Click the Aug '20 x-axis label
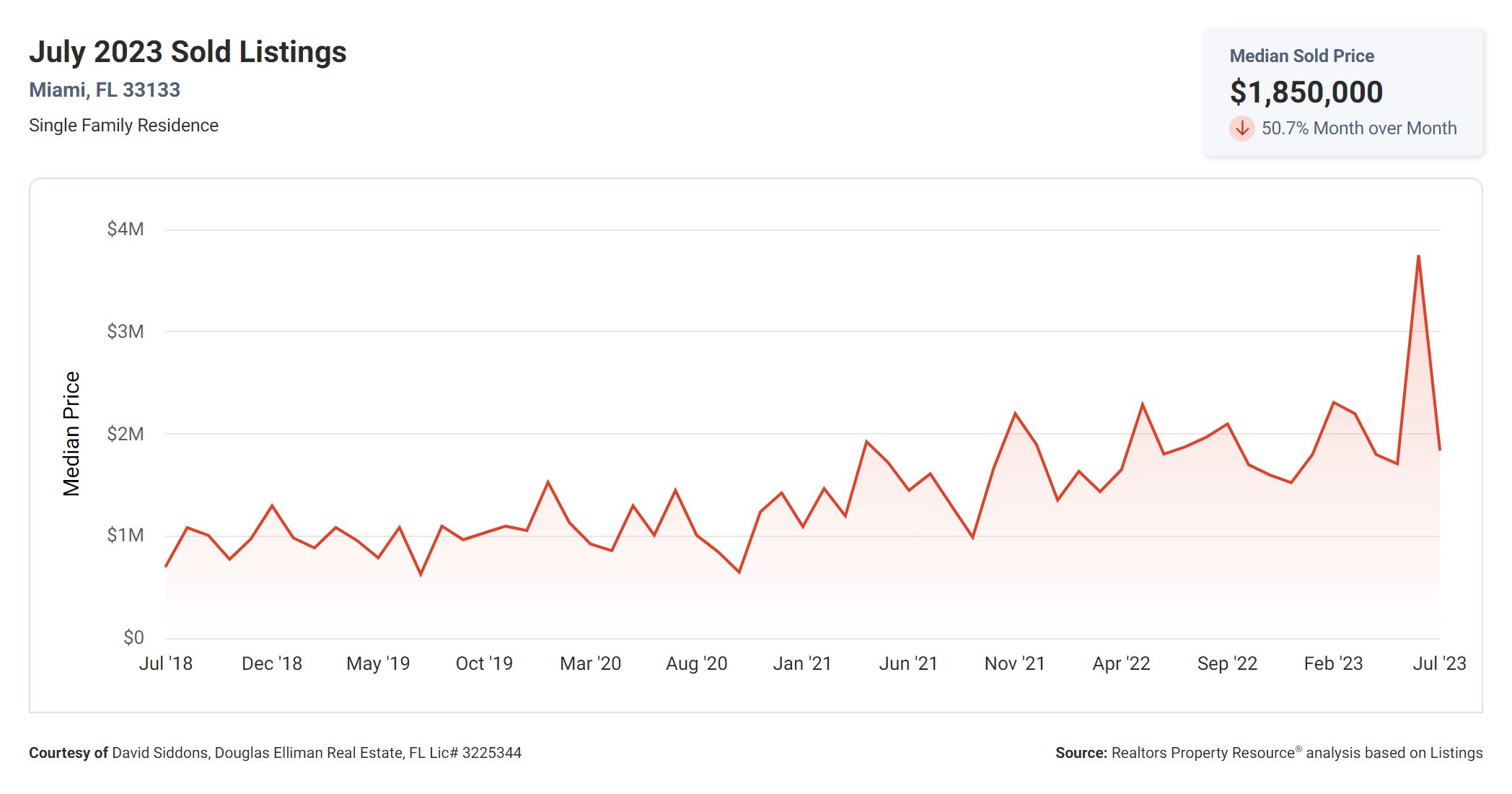Screen dimensions: 1512x794 click(x=696, y=663)
